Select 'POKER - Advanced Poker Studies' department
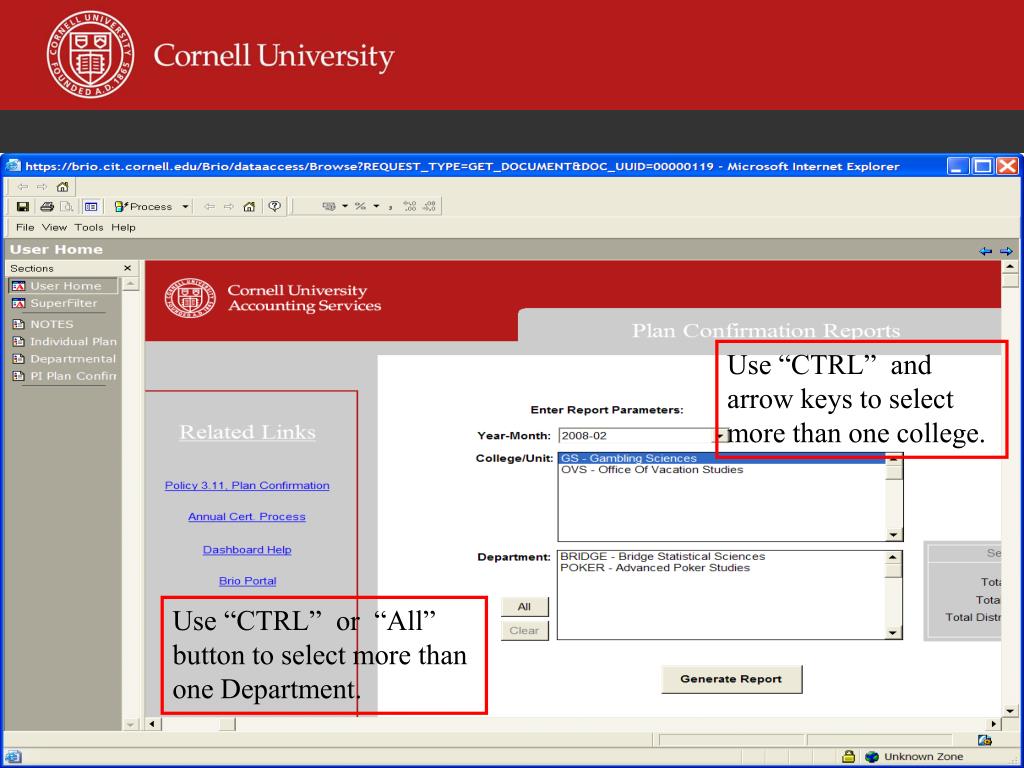 (x=720, y=568)
